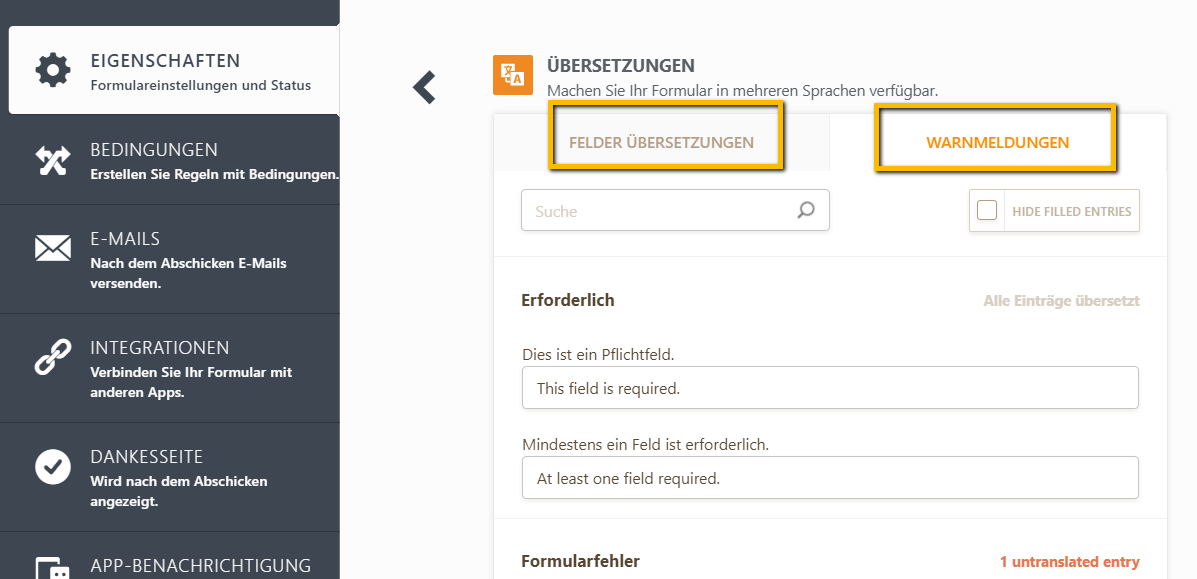Click the orange Übersetzungen translation icon

point(513,74)
